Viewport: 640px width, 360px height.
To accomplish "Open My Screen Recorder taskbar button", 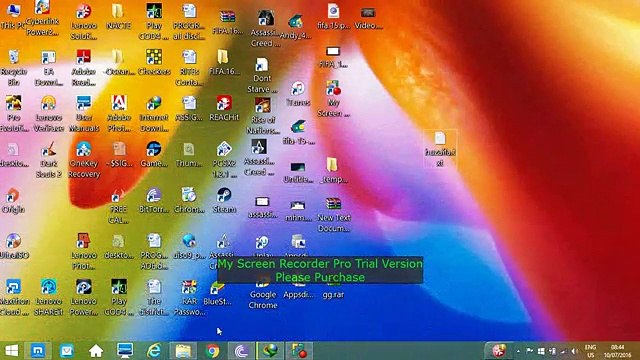I will tap(299, 351).
